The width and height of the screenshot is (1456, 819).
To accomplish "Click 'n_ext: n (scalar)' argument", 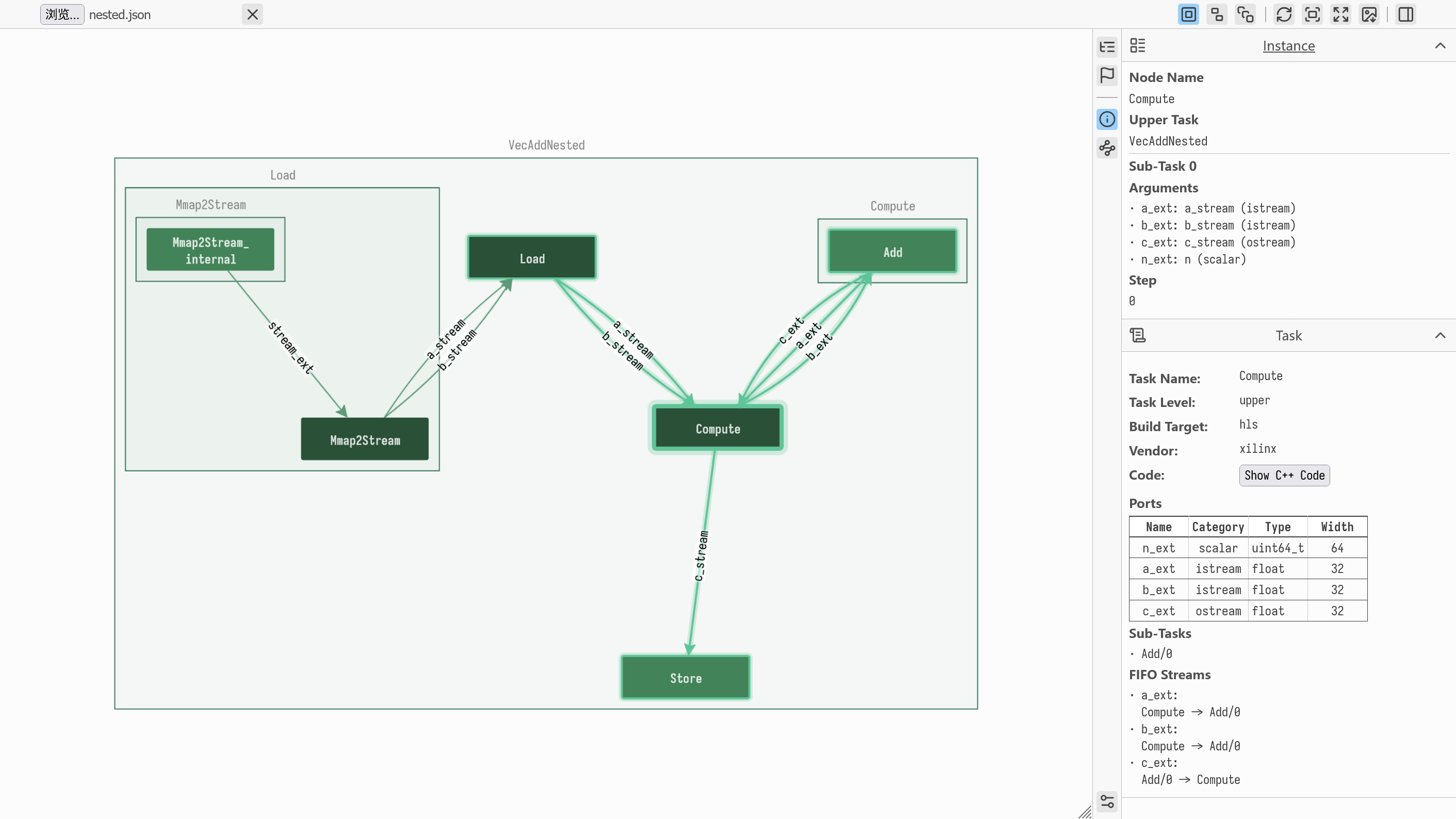I will click(x=1193, y=259).
